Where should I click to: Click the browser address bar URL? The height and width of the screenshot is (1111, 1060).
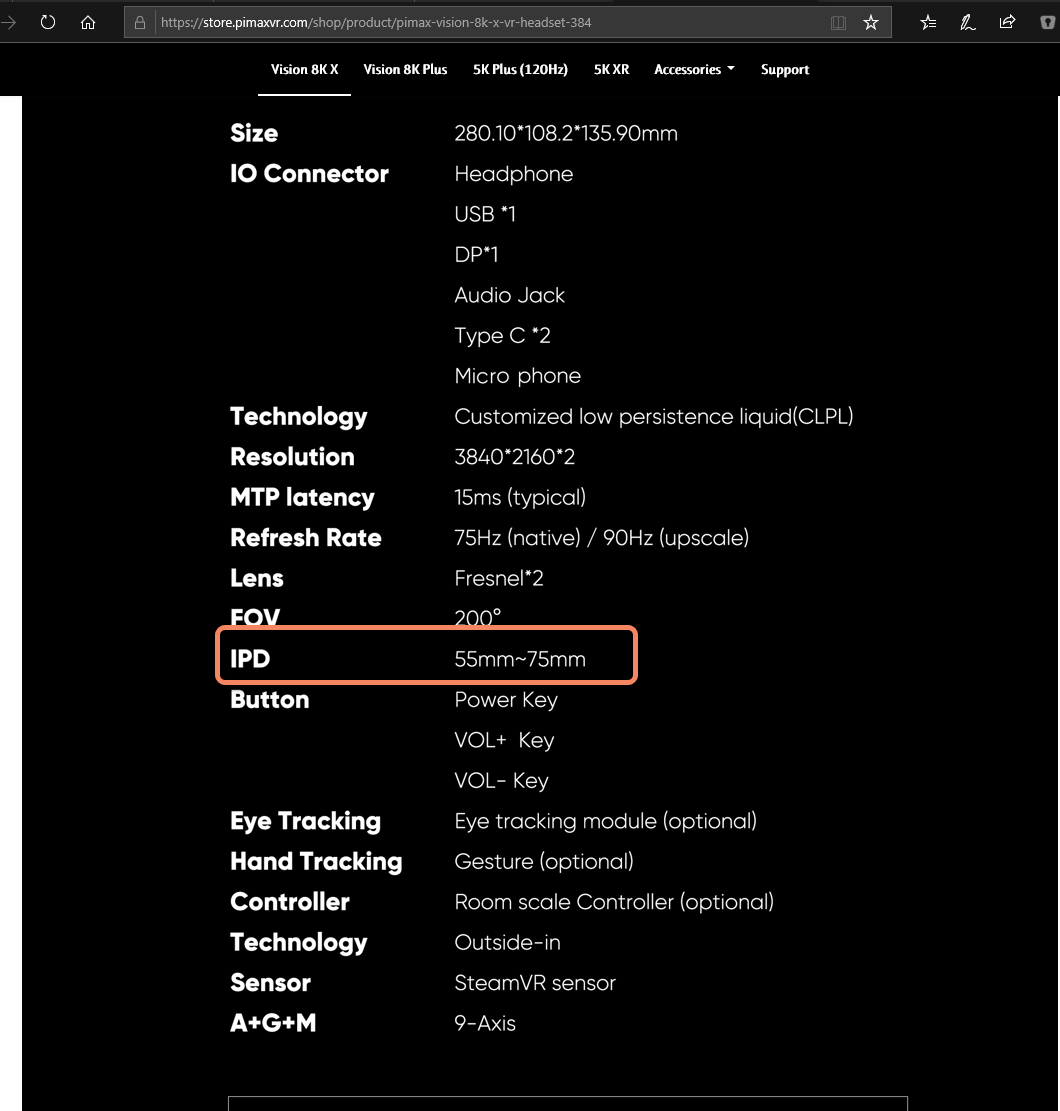376,23
